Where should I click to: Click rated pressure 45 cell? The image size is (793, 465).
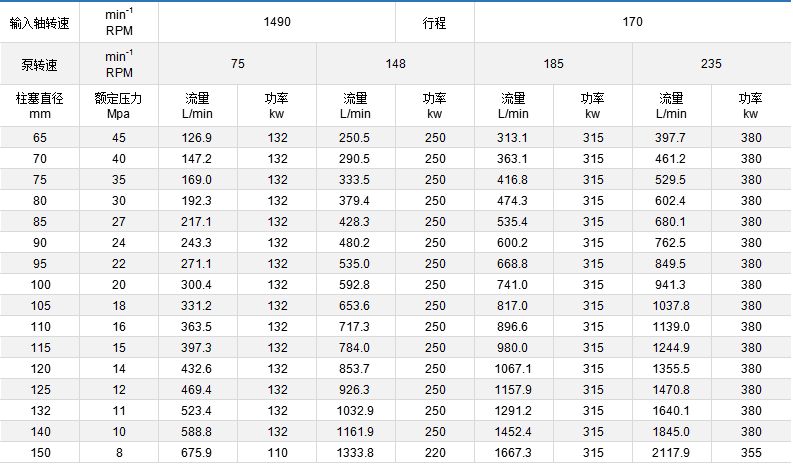(119, 138)
